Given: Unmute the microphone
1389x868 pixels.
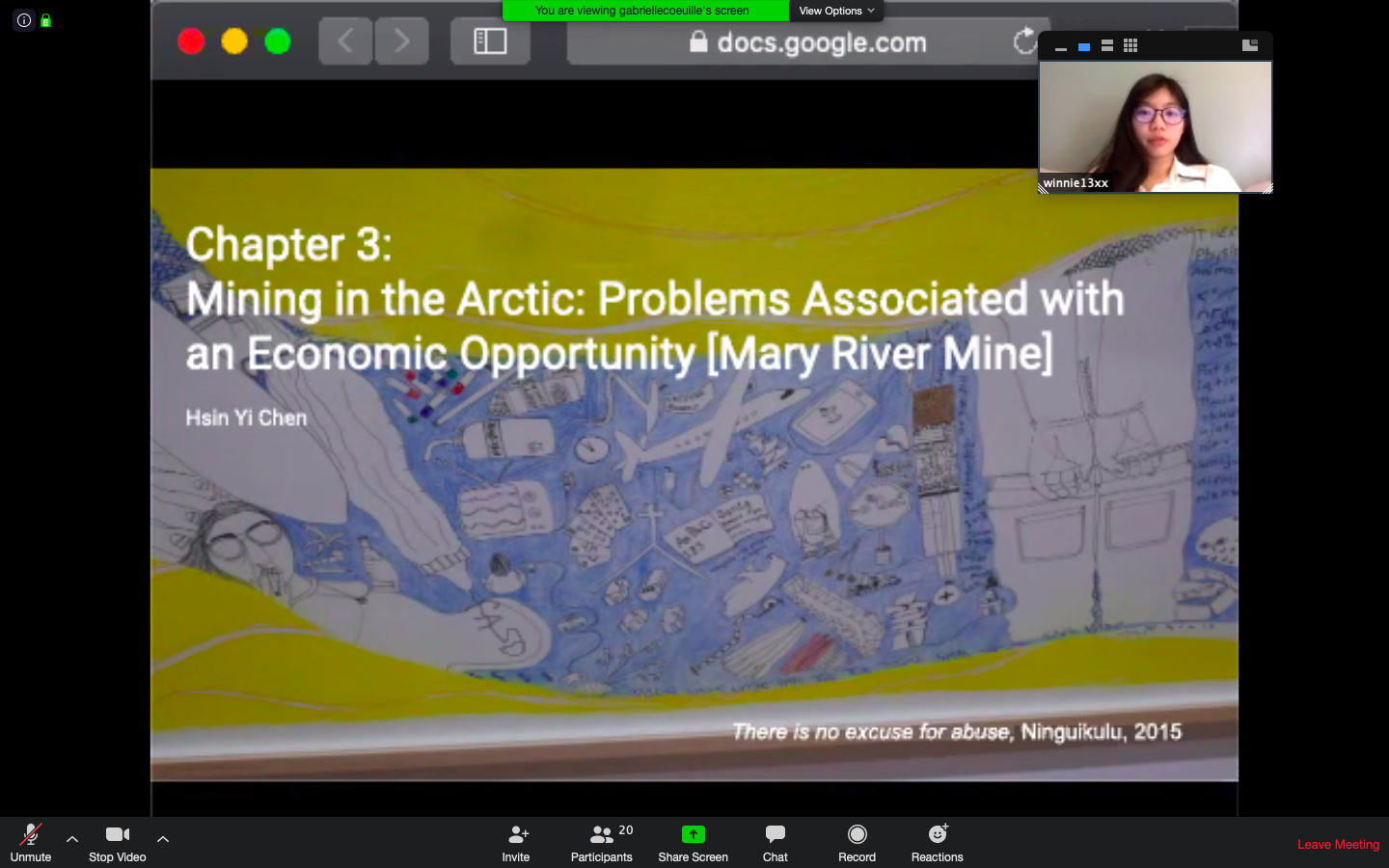Looking at the screenshot, I should (31, 843).
